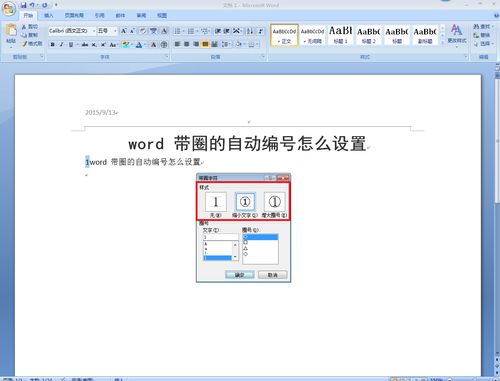Apply strikethrough formatting

coord(85,44)
